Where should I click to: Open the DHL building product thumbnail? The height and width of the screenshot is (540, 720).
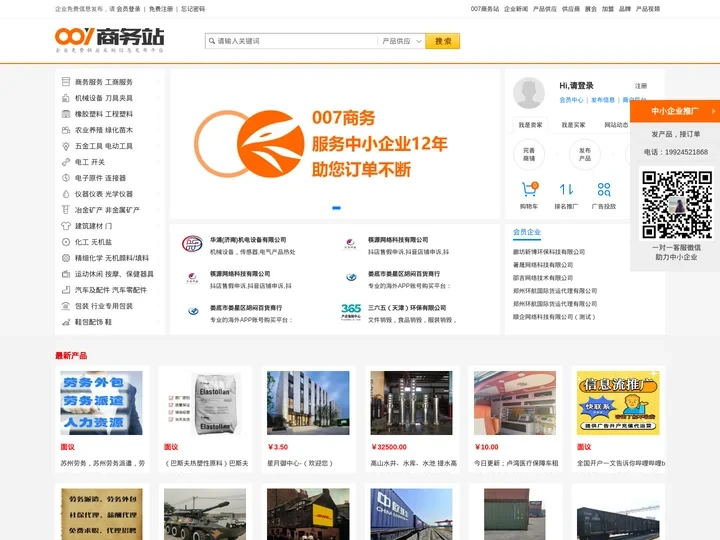pyautogui.click(x=308, y=514)
